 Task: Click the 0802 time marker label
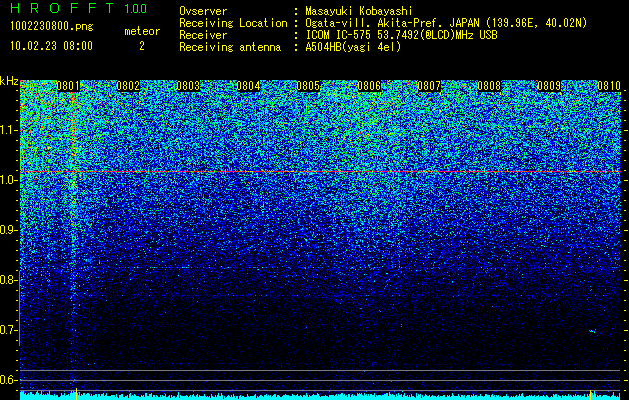(128, 86)
